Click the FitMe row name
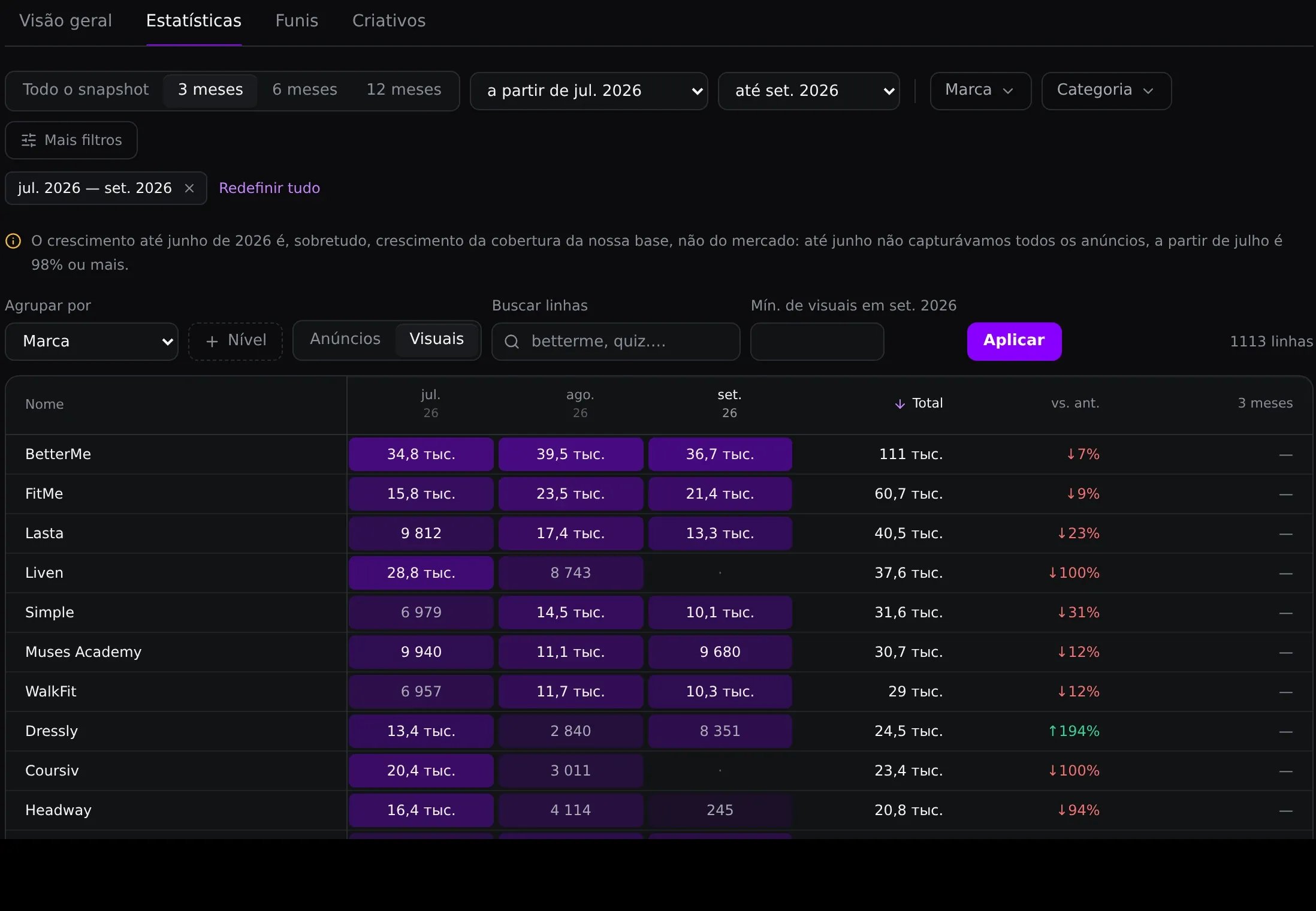The image size is (1316, 911). pyautogui.click(x=44, y=494)
